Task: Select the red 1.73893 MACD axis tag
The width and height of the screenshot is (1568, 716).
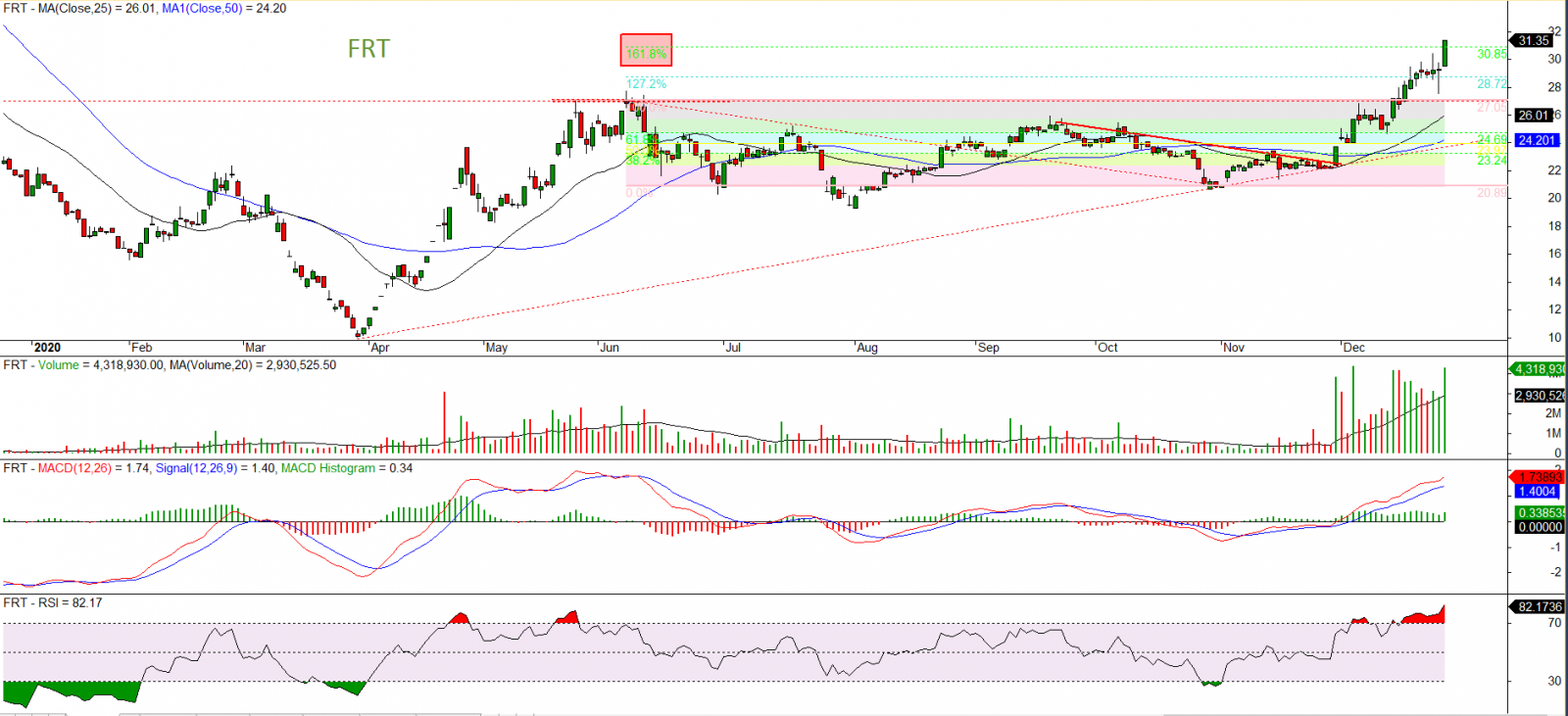Action: [x=1539, y=477]
